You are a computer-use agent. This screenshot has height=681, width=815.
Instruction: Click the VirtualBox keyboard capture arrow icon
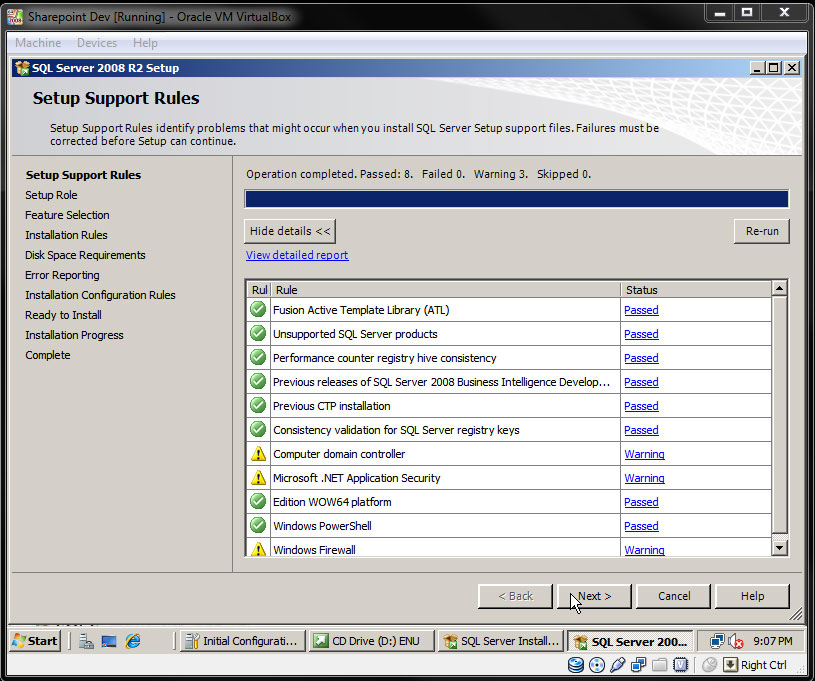[x=730, y=664]
